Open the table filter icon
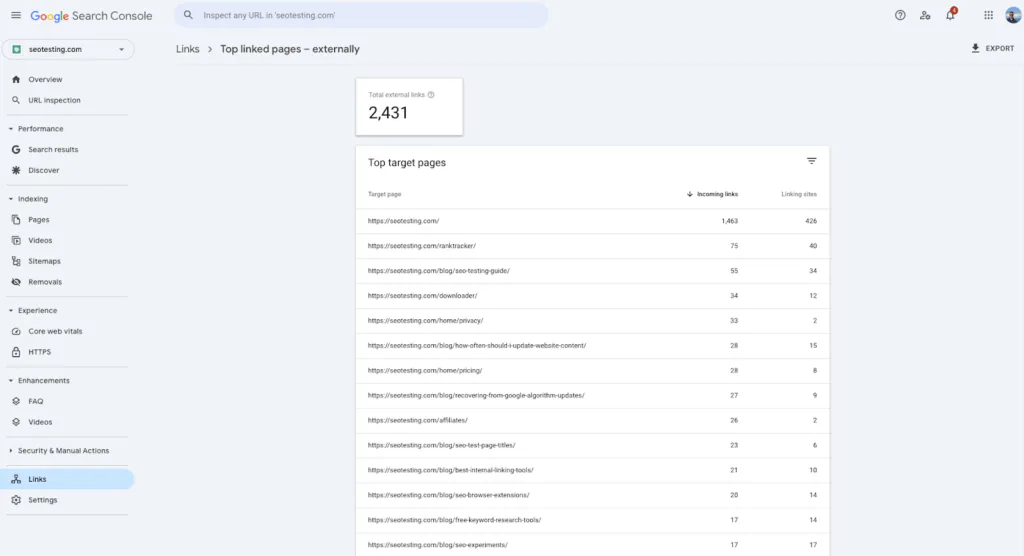The width and height of the screenshot is (1024, 556). click(811, 161)
